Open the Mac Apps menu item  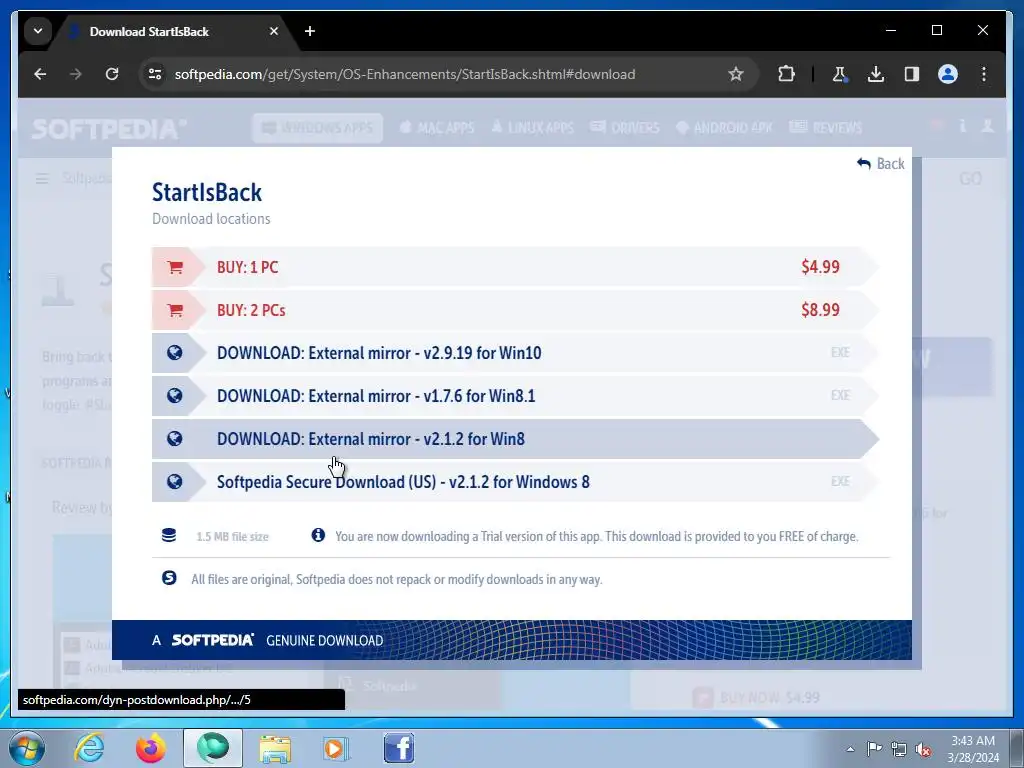point(437,128)
